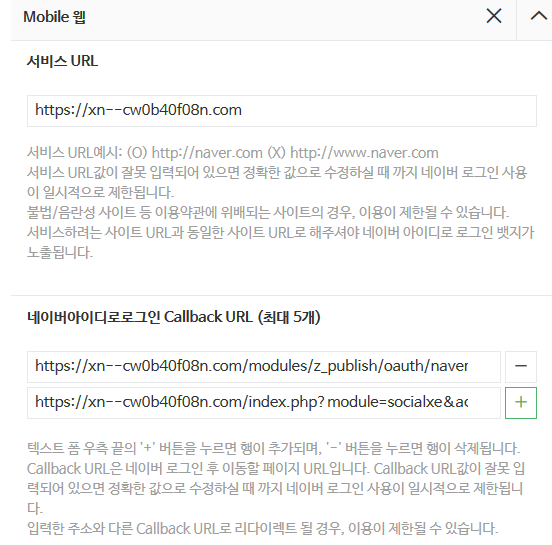Click the help line describing '+' and '-' buttons
This screenshot has height=545, width=552.
pos(273,448)
